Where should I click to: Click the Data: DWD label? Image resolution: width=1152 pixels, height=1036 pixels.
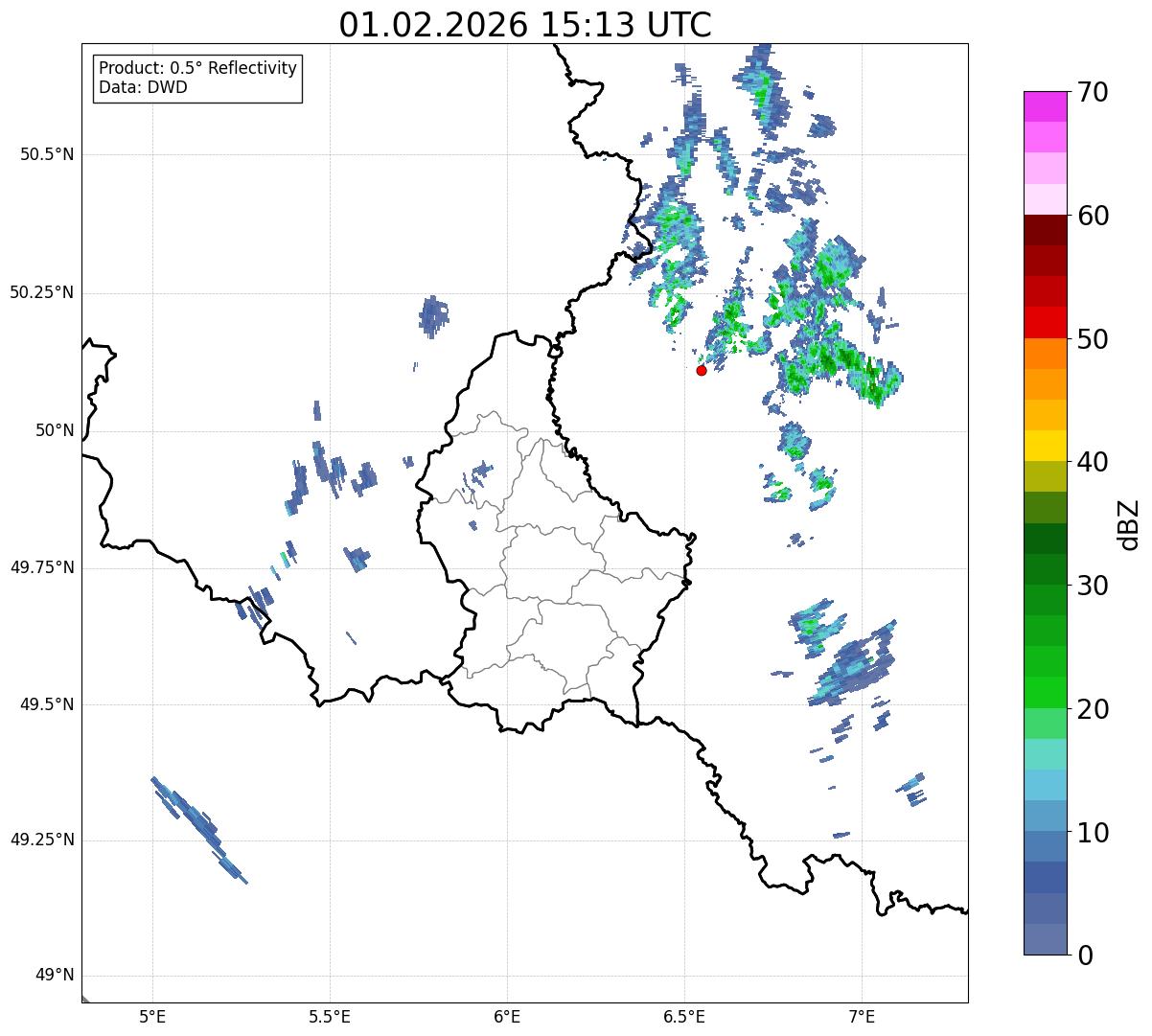pos(143,87)
